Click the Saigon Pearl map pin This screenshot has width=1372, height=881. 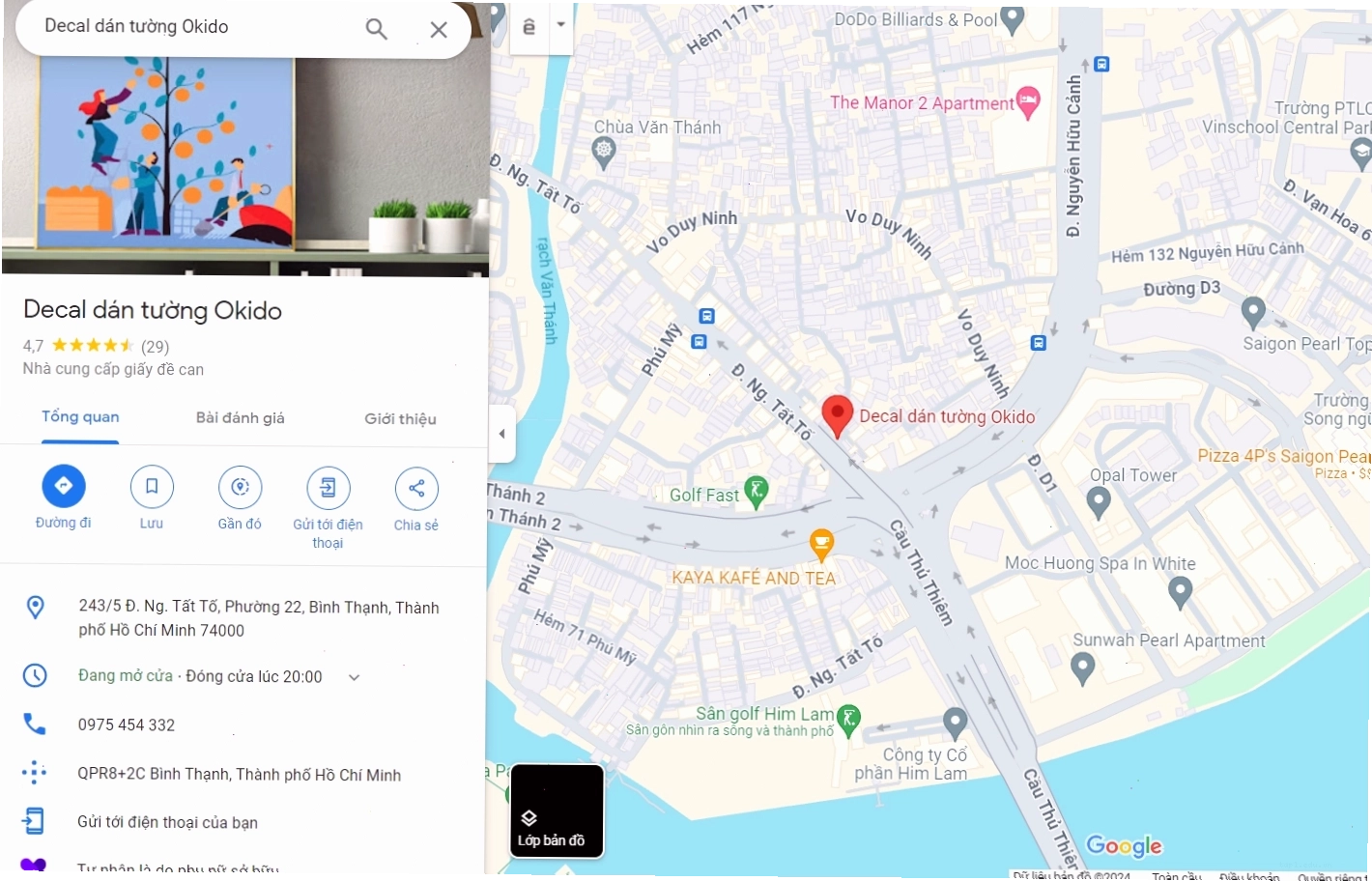(x=1253, y=312)
